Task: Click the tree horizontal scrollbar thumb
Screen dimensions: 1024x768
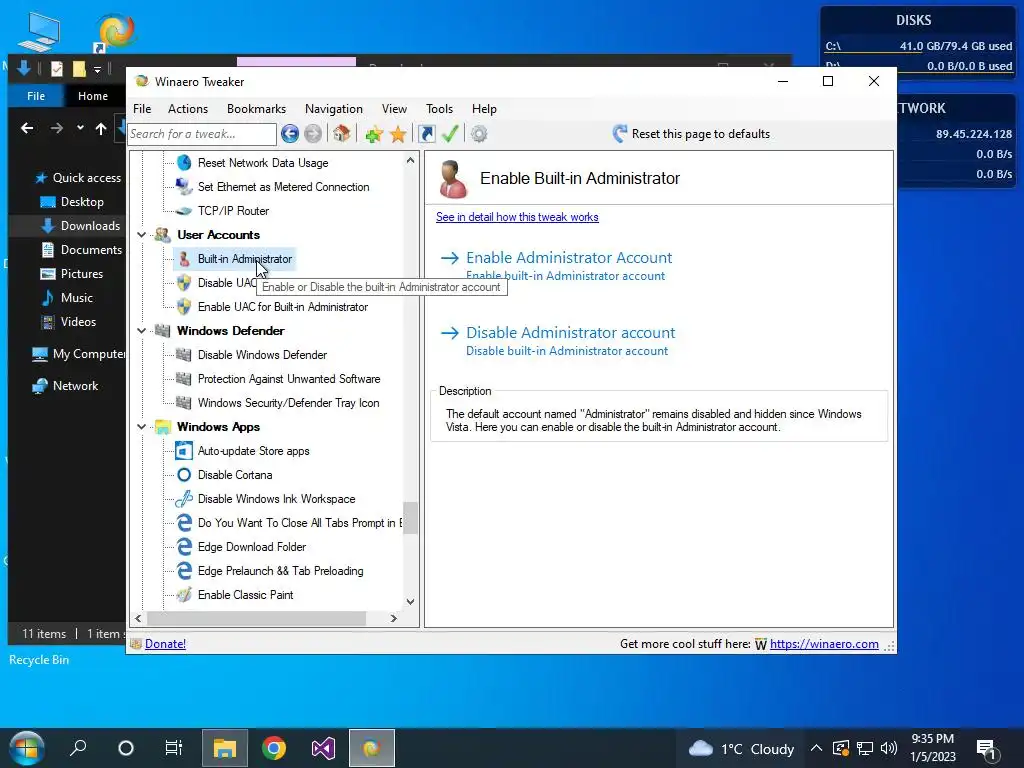Action: [257, 618]
